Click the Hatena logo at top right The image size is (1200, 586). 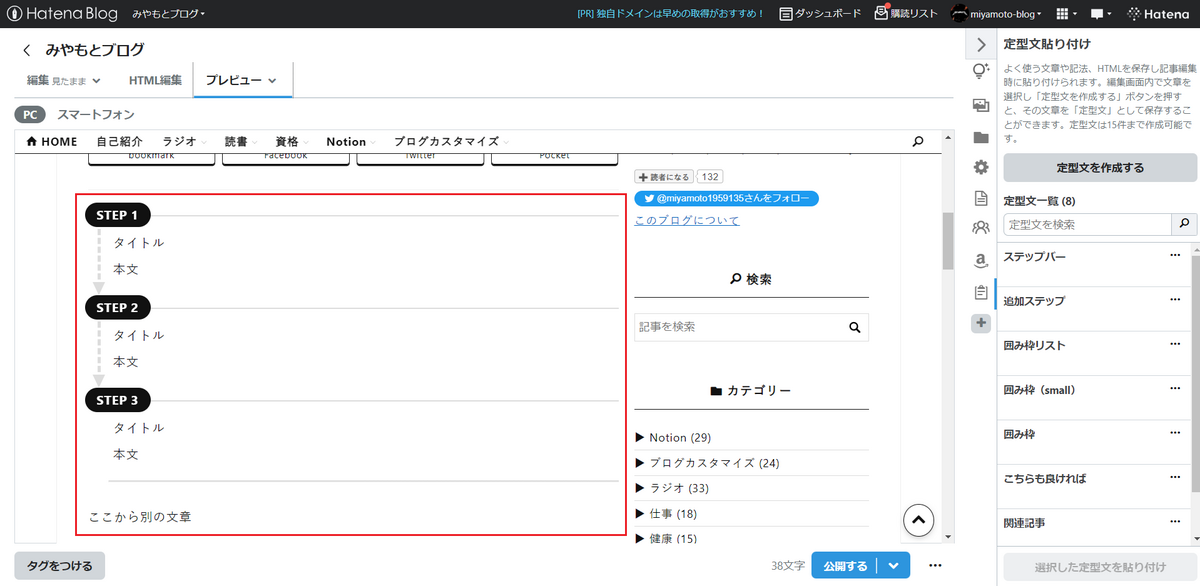(1159, 14)
